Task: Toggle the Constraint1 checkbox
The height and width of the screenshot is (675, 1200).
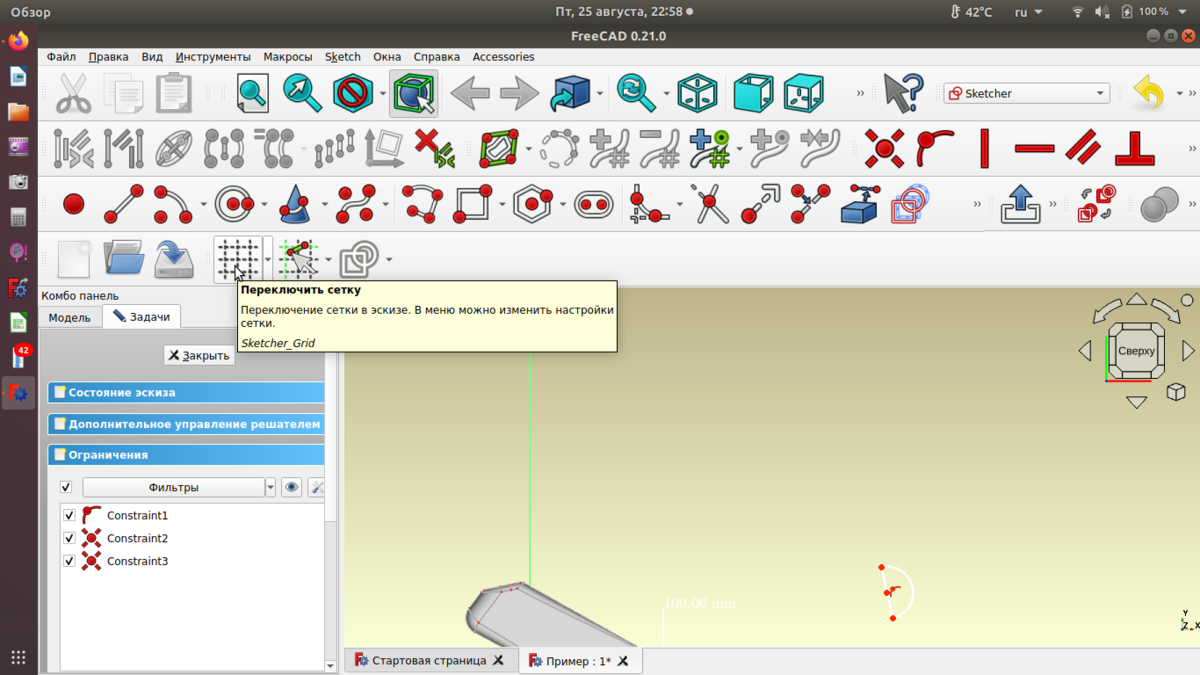Action: [69, 515]
